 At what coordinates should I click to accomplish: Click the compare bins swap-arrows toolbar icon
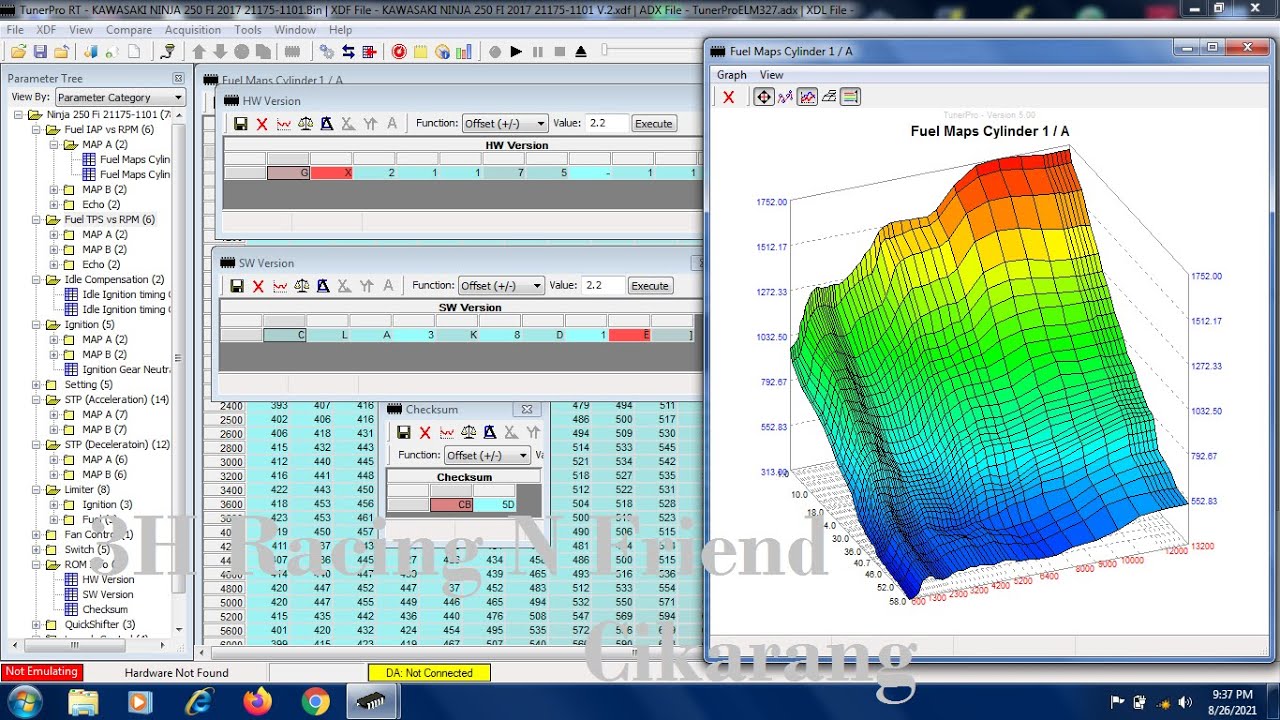tap(347, 51)
